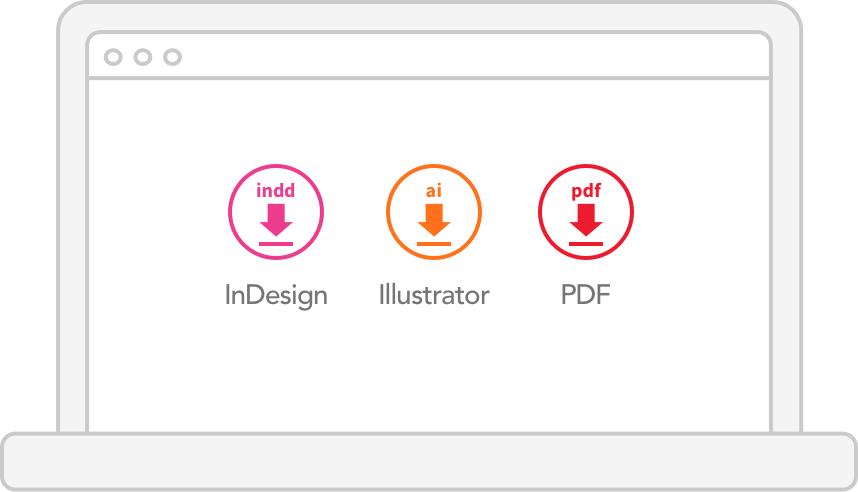
Task: Click the "ai" text inside orange circle
Action: 434,190
